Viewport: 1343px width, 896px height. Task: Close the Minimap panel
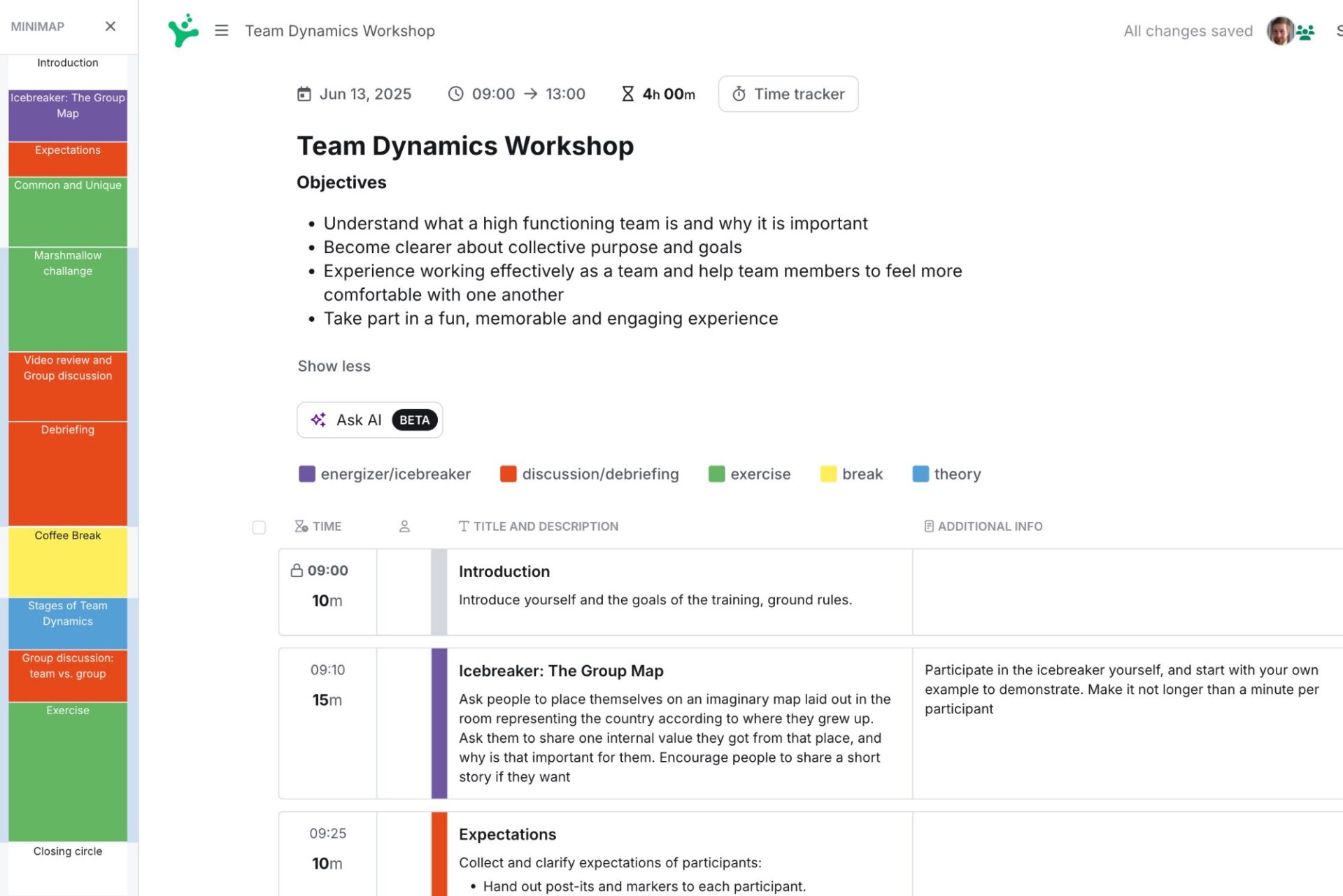click(x=110, y=27)
